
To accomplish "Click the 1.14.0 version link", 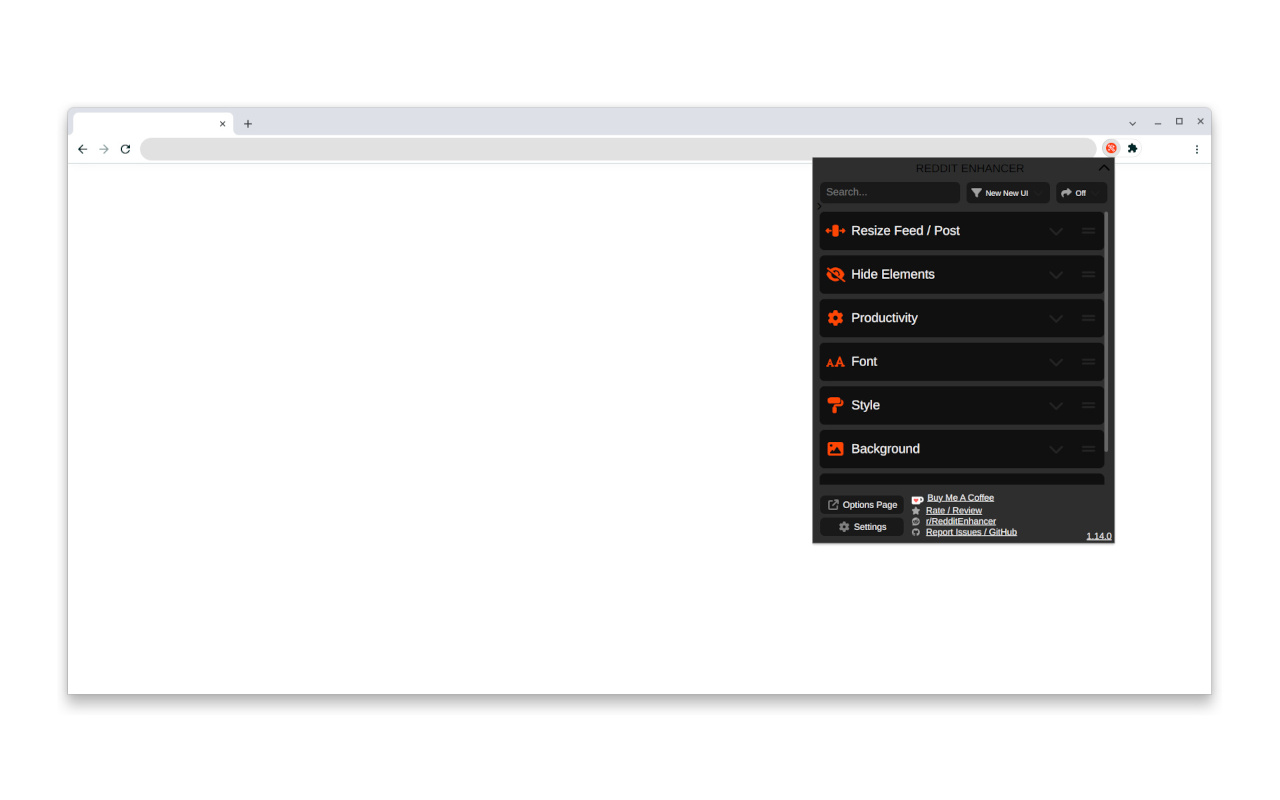I will [x=1099, y=536].
